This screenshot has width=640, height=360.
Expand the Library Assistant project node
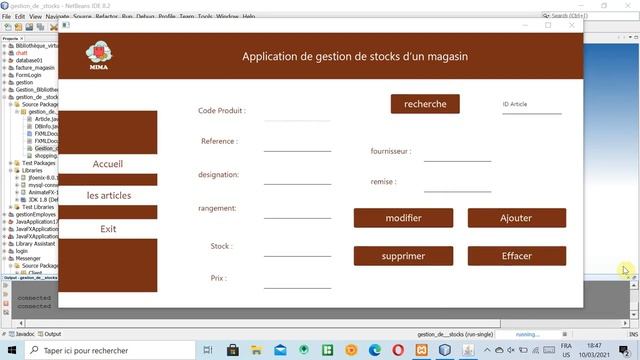click(x=4, y=244)
